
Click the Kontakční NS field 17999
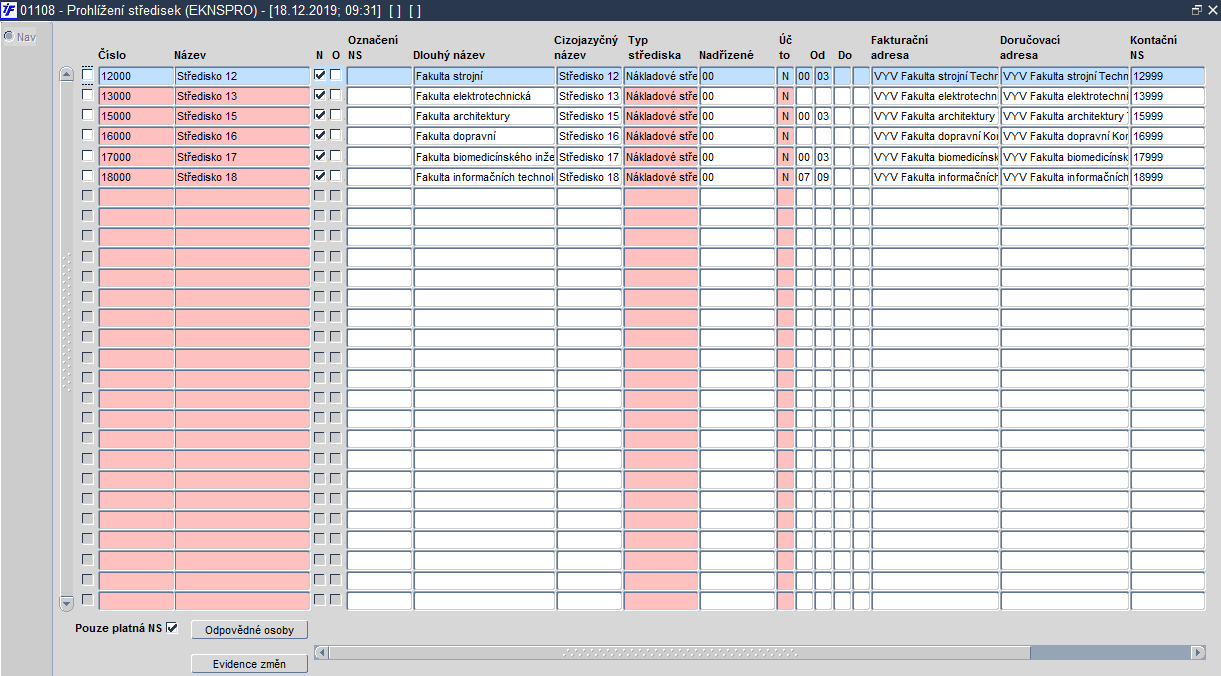(1168, 157)
